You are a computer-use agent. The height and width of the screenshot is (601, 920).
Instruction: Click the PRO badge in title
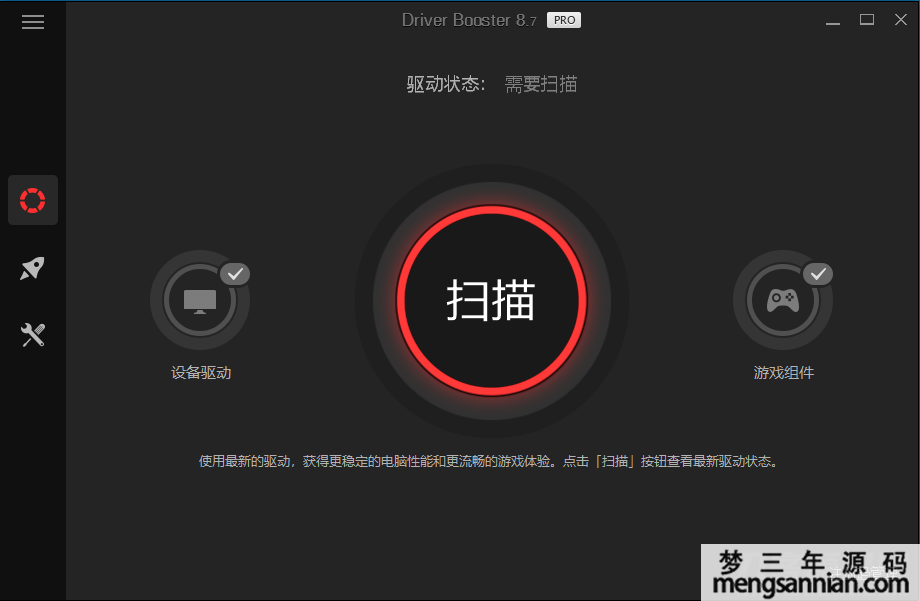(x=564, y=20)
